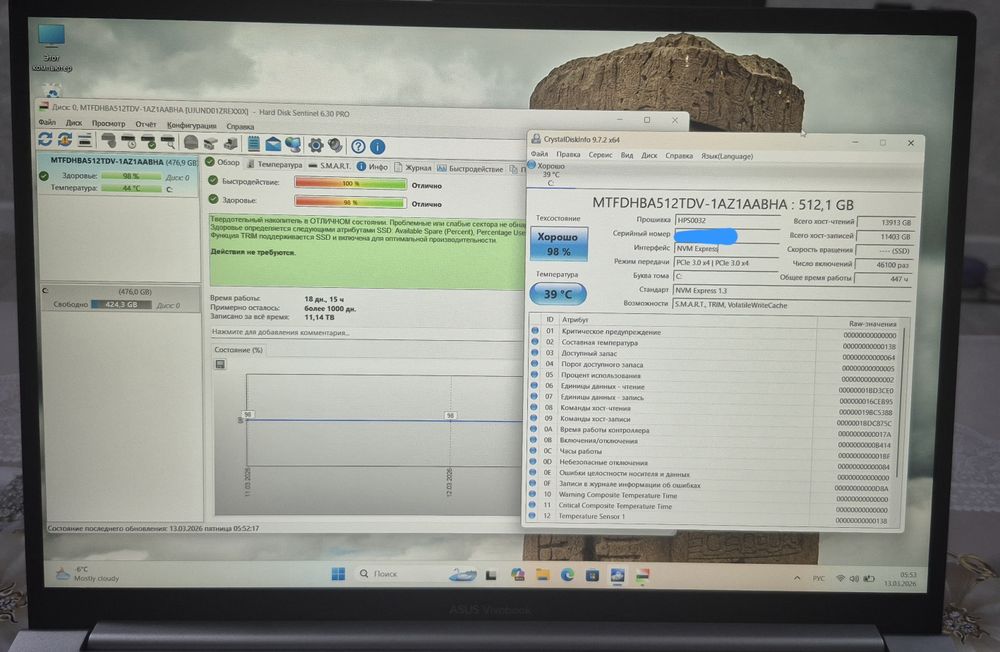Open 'Правка' menu in CrystalDiskInfo
This screenshot has height=652, width=1000.
click(x=568, y=154)
